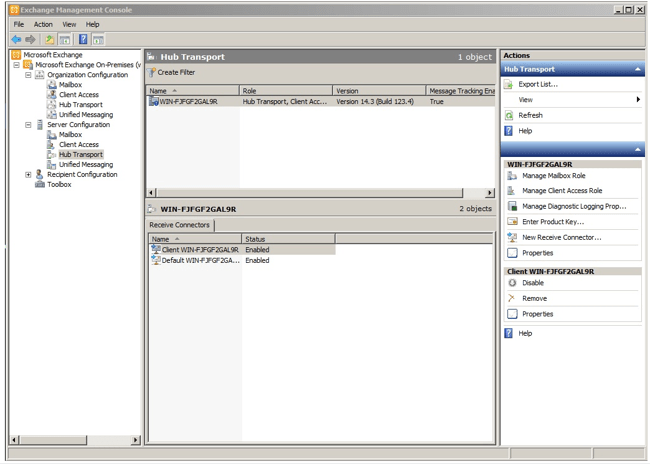Click Enter Product Key link

click(x=553, y=222)
